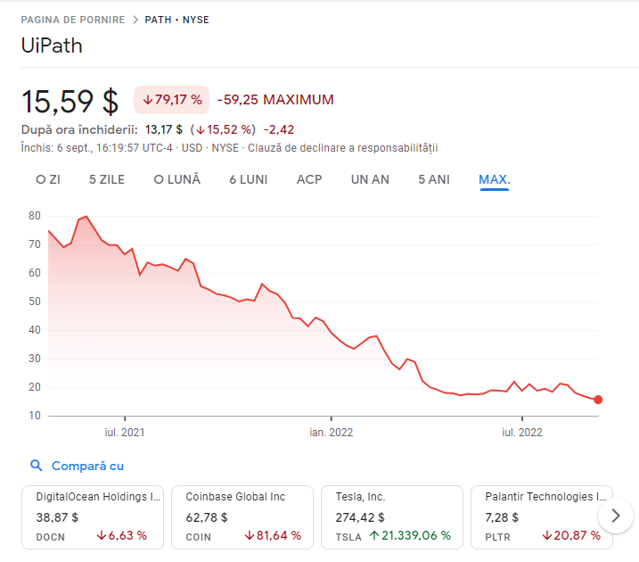Click the search magnifier icon beside Compară cu

(36, 465)
